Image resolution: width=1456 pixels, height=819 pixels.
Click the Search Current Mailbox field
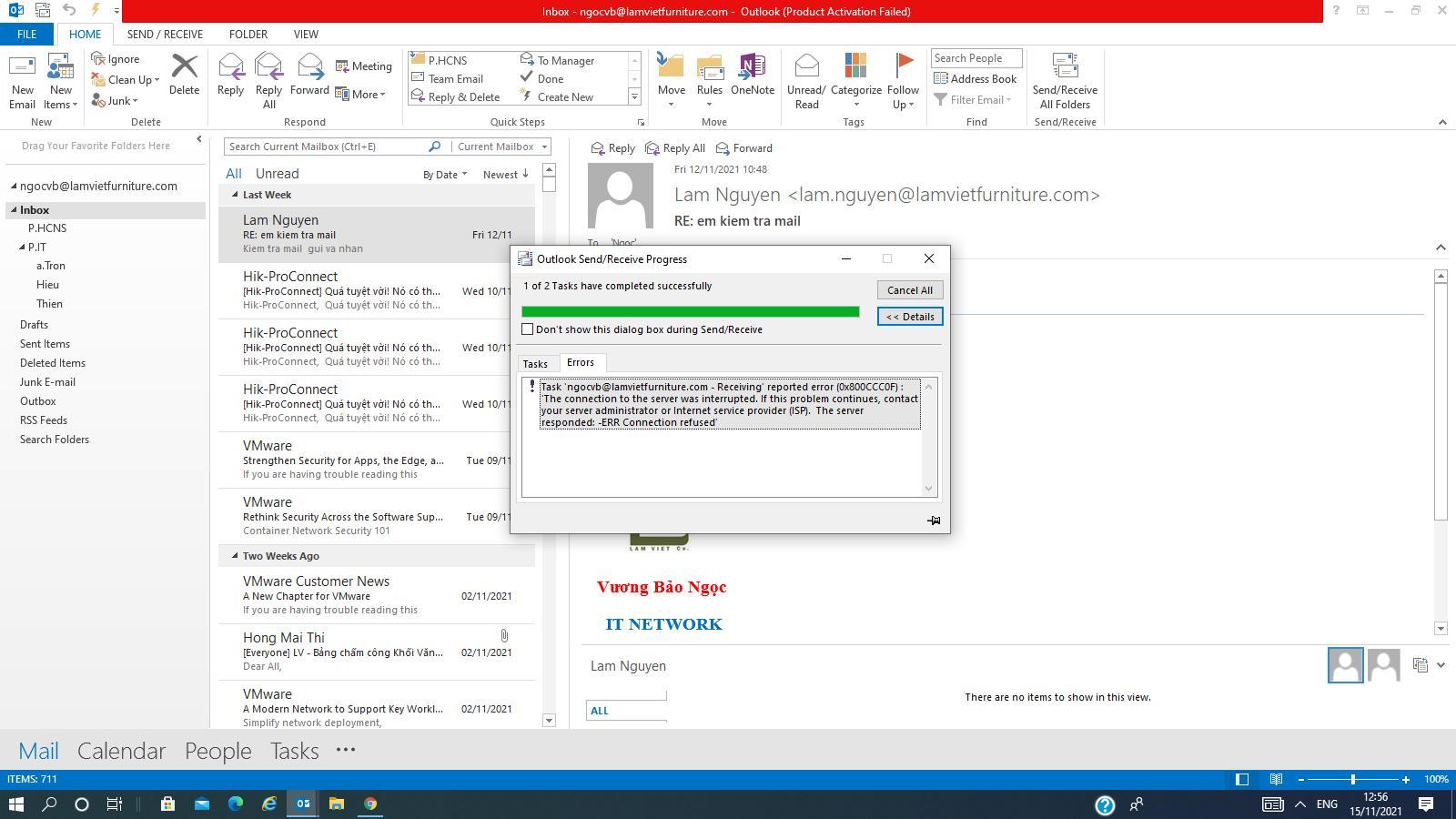[x=325, y=147]
